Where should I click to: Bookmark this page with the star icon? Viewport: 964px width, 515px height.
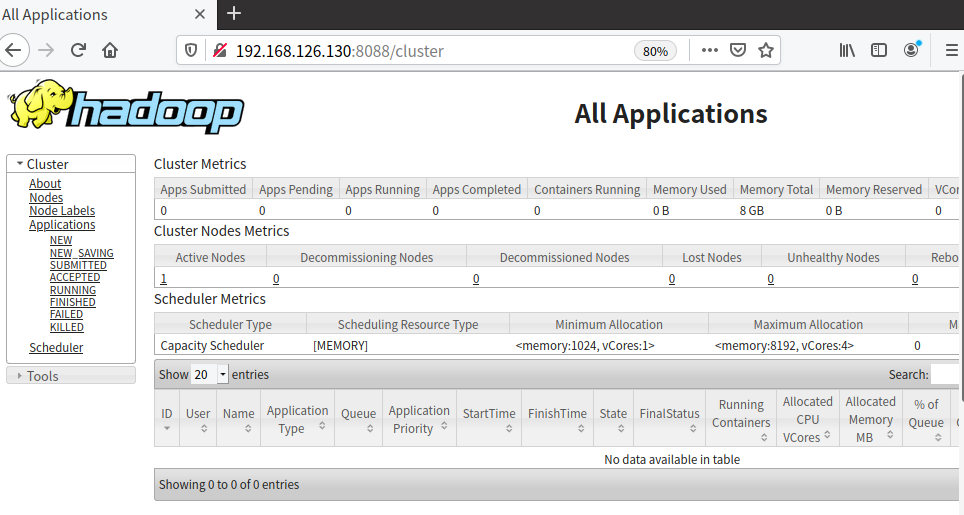point(765,50)
